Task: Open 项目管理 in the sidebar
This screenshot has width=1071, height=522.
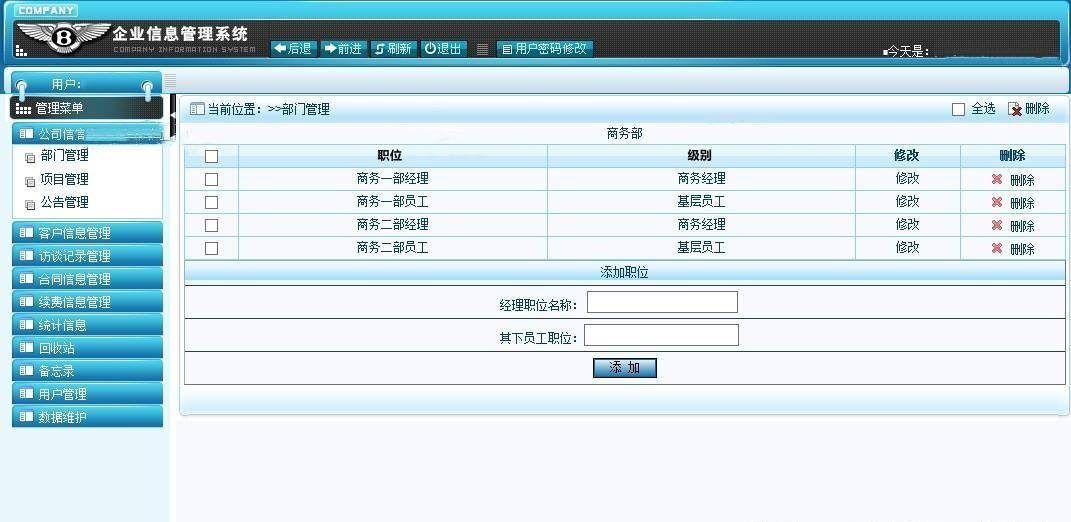Action: [64, 179]
